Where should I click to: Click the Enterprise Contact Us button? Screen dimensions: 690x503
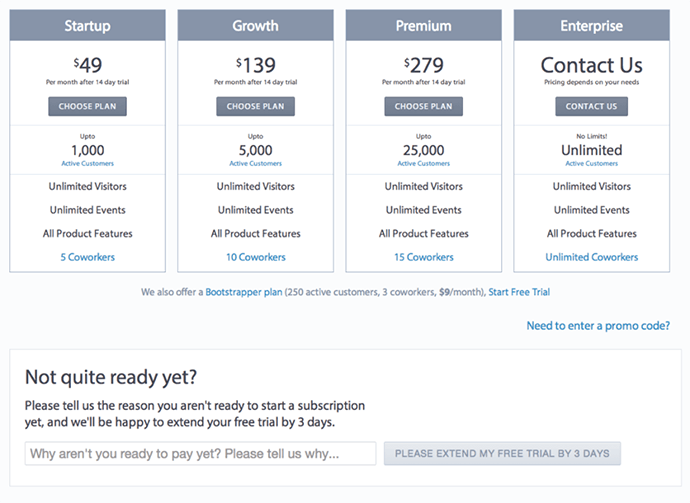click(x=591, y=106)
